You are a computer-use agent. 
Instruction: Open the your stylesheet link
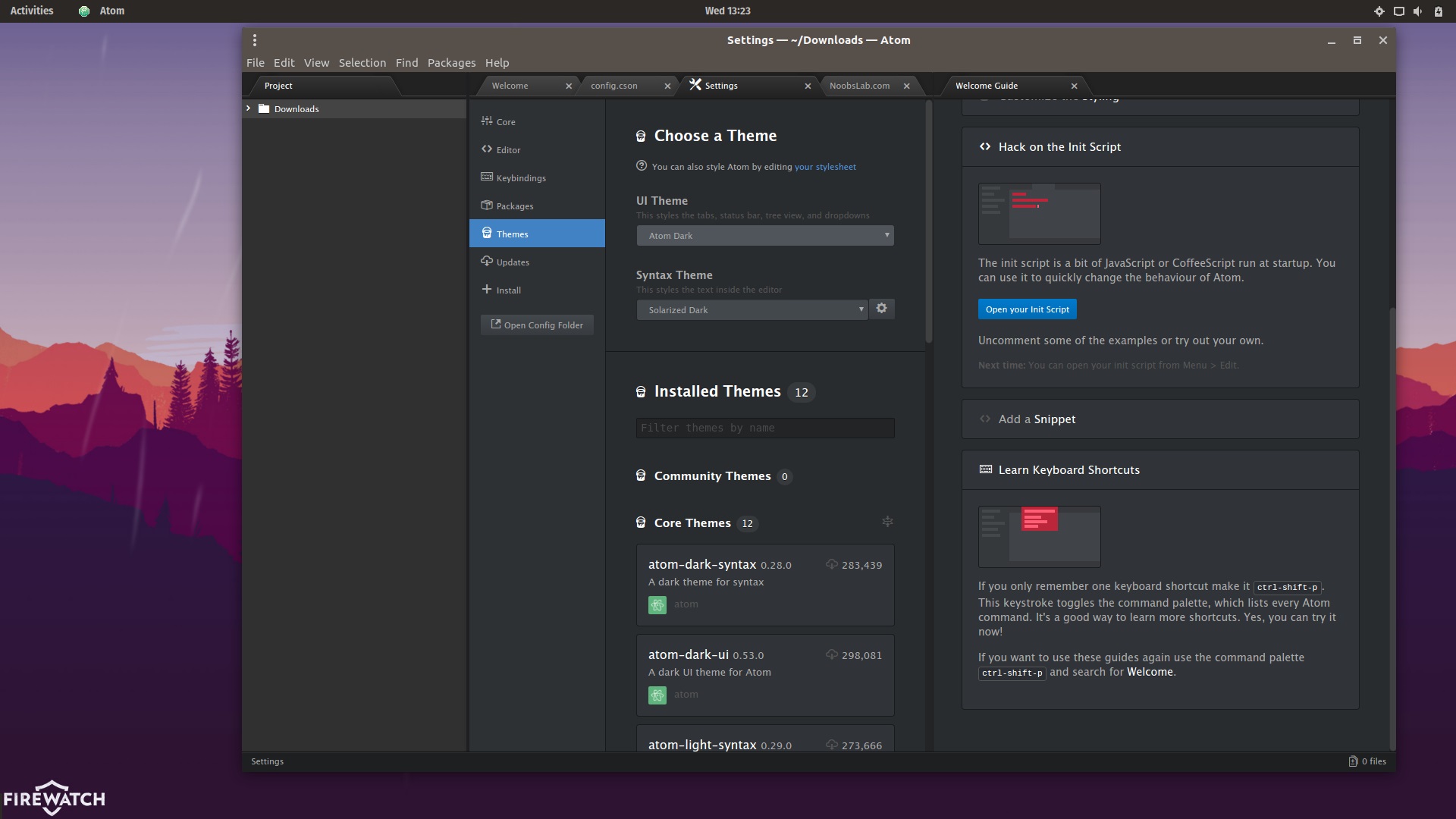point(825,167)
